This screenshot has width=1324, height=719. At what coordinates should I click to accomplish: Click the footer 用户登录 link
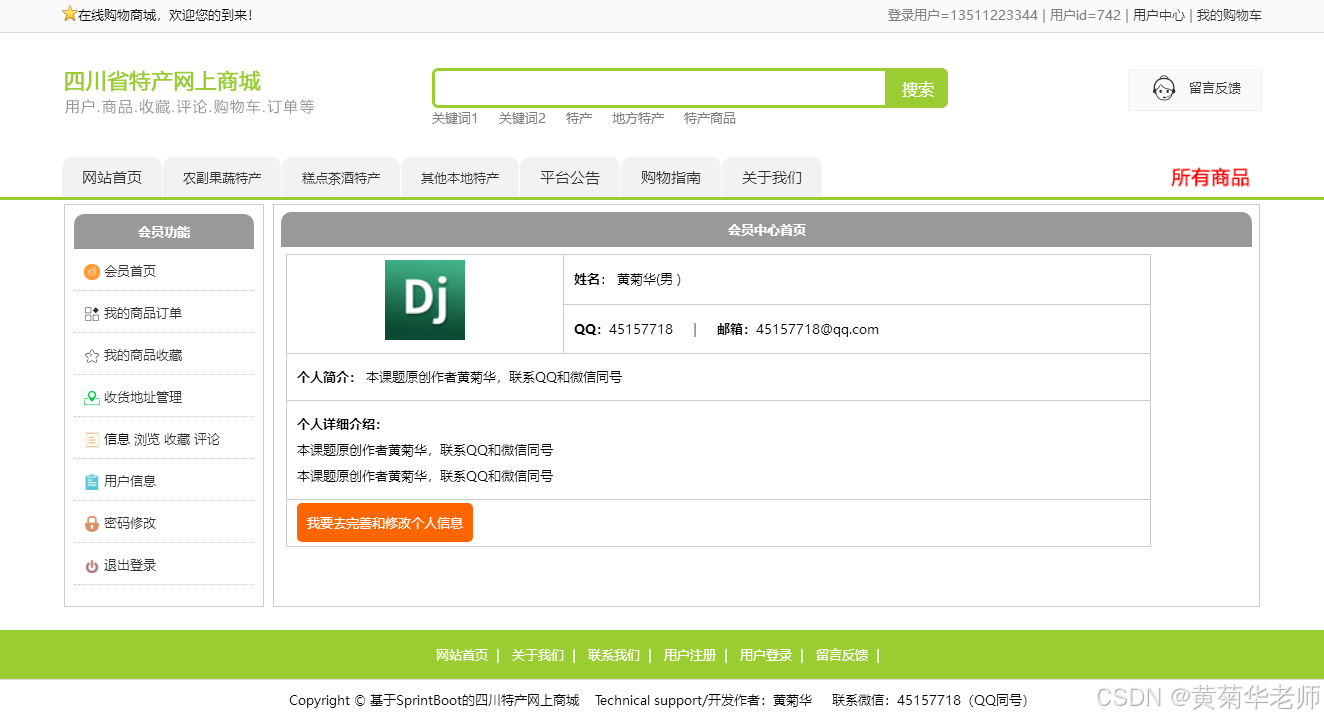click(x=766, y=655)
